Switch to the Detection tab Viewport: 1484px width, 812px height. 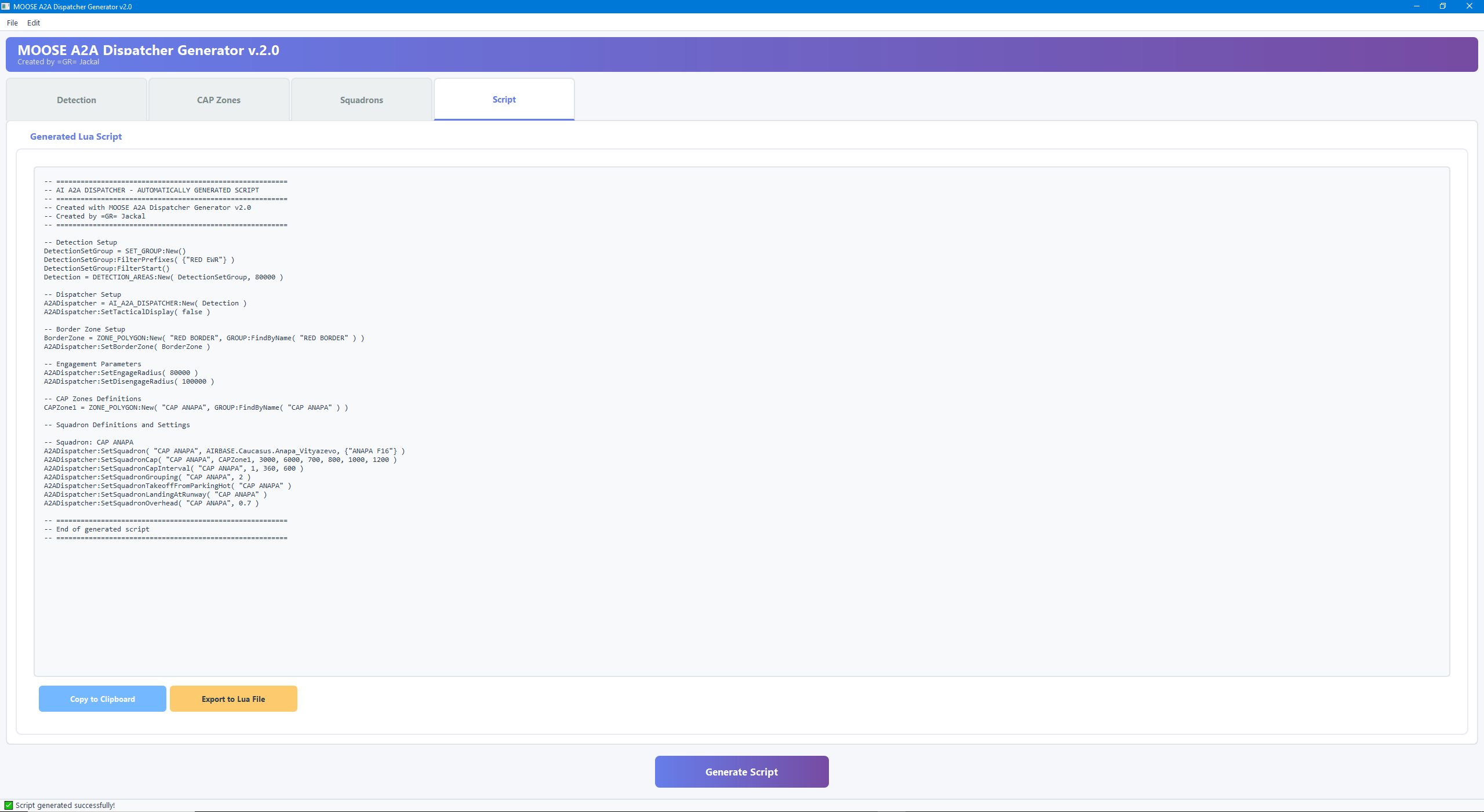coord(77,100)
